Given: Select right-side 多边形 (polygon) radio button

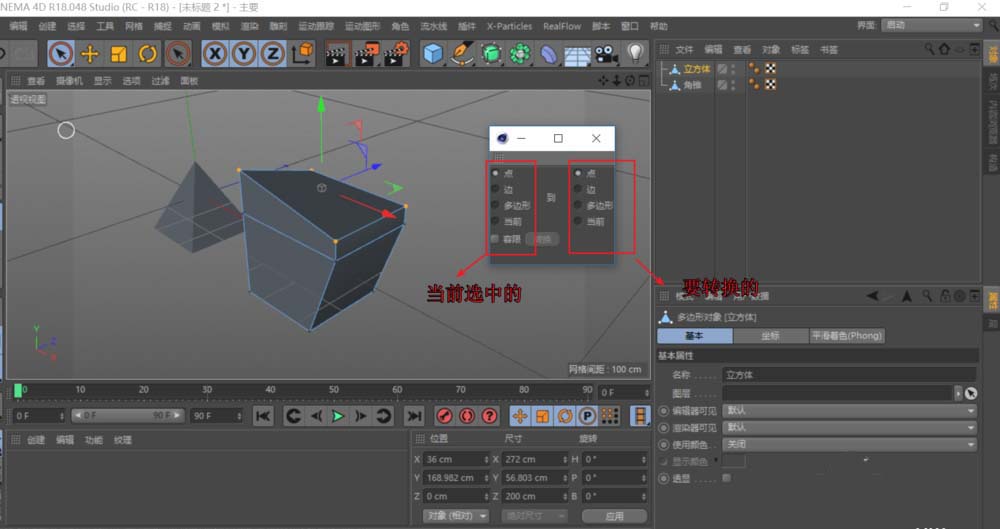Looking at the screenshot, I should click(x=577, y=205).
